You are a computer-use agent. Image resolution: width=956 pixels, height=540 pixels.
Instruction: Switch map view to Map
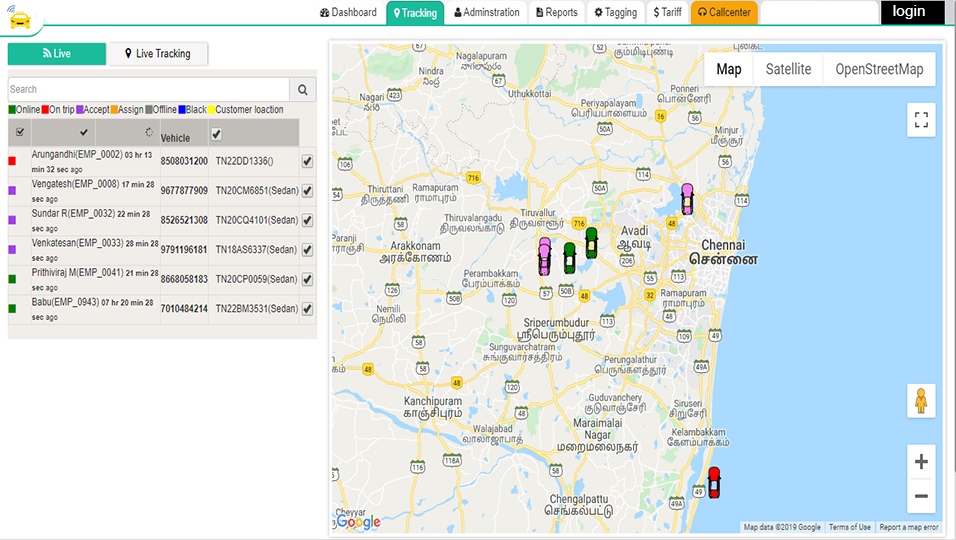pos(729,69)
